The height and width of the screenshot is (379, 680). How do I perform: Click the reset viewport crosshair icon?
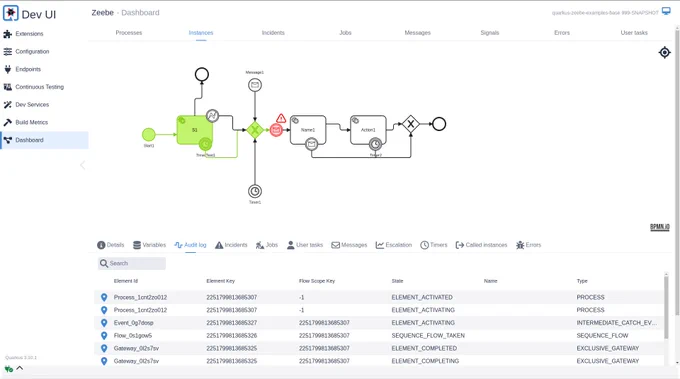[664, 52]
